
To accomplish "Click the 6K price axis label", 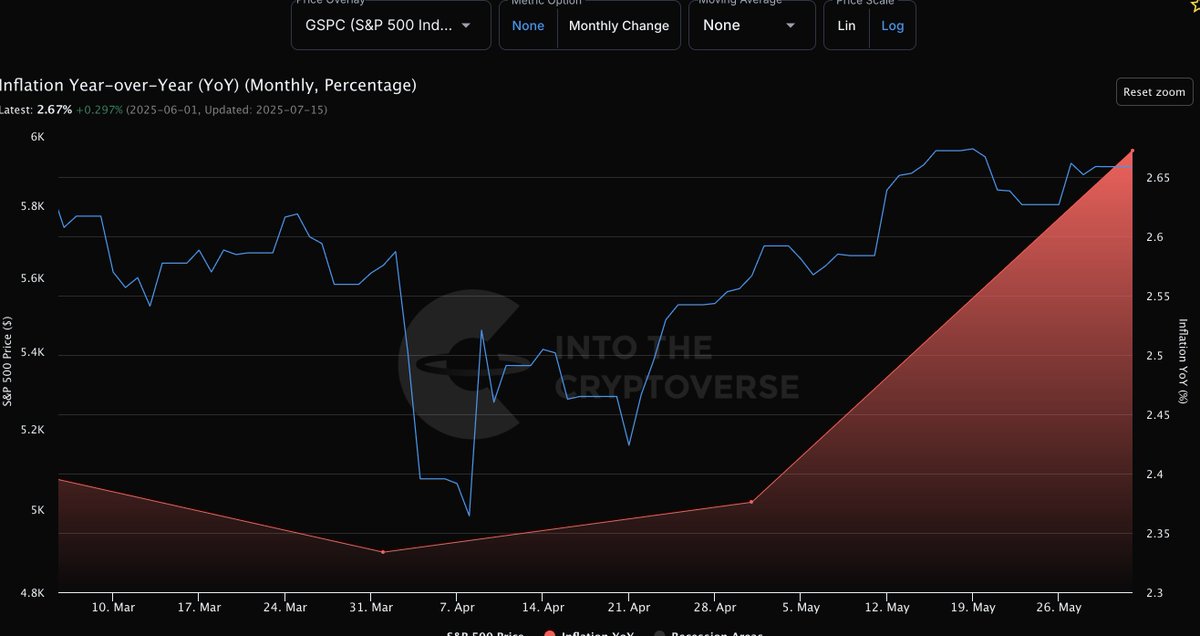I will [x=37, y=136].
